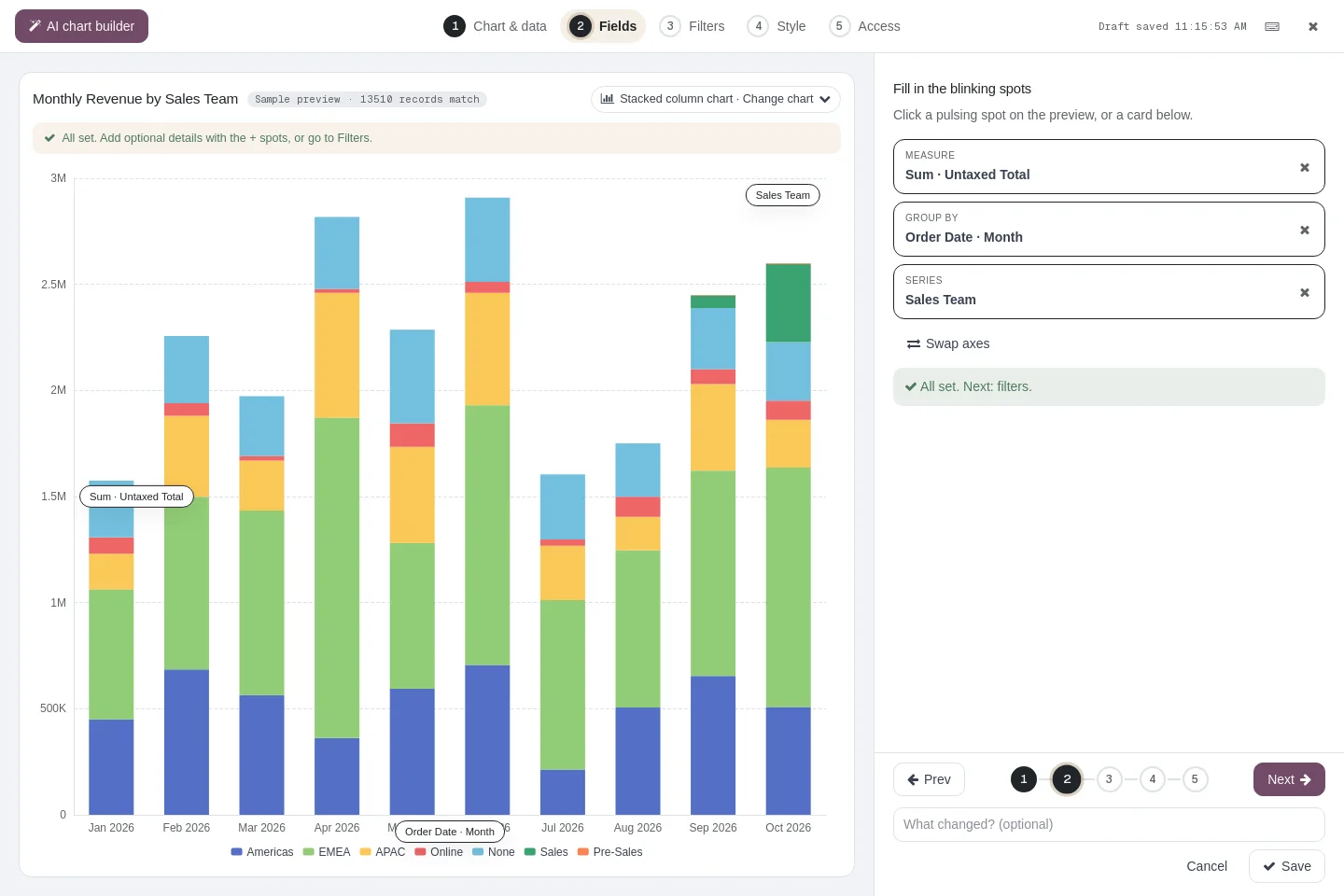The height and width of the screenshot is (896, 1344).
Task: Click the Sample preview records badge
Action: (368, 99)
